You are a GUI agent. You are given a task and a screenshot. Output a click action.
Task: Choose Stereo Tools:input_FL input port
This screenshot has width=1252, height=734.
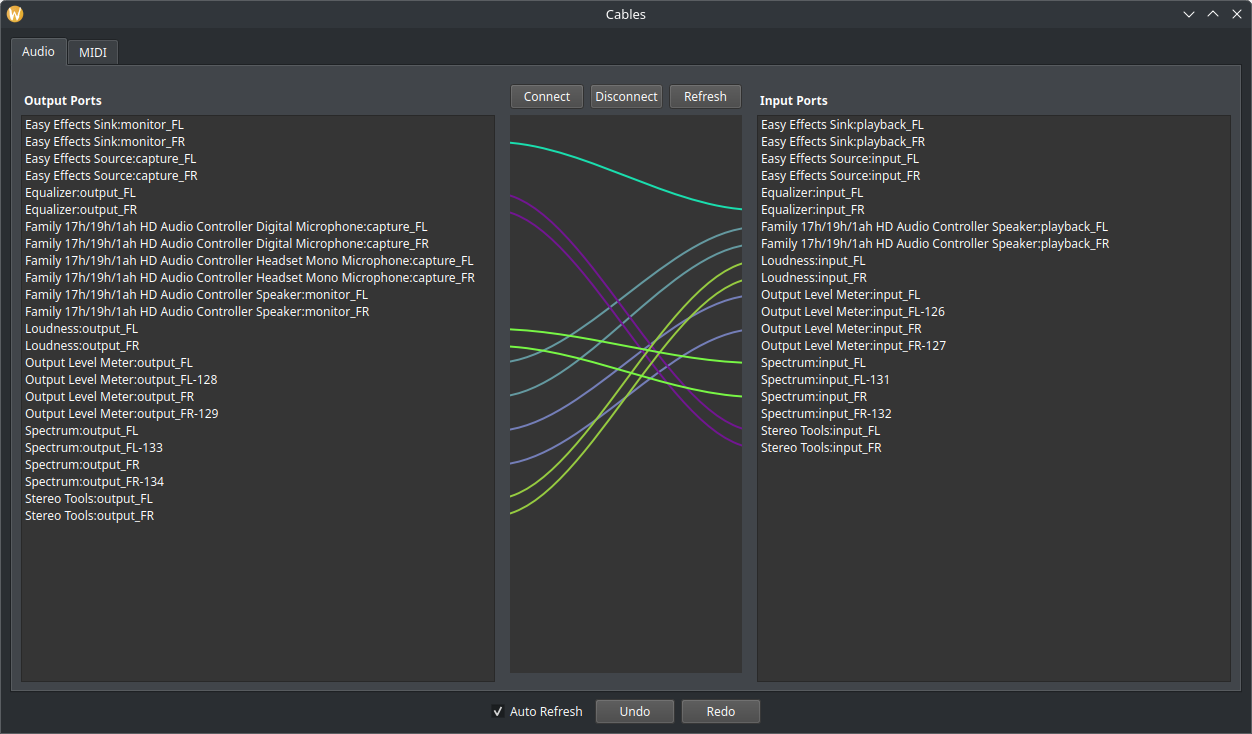point(820,431)
